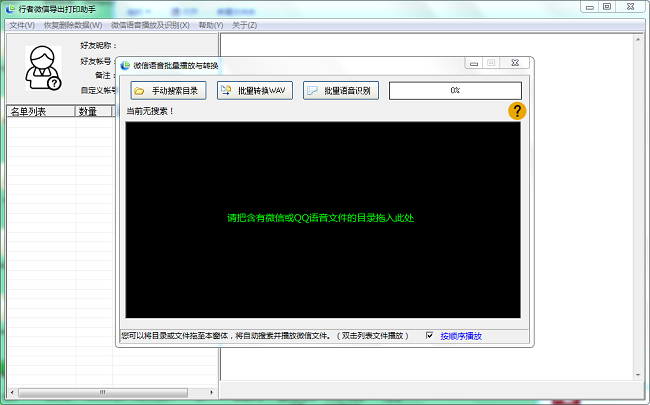Click the main window app logo icon
650x405 pixels.
(10, 9)
